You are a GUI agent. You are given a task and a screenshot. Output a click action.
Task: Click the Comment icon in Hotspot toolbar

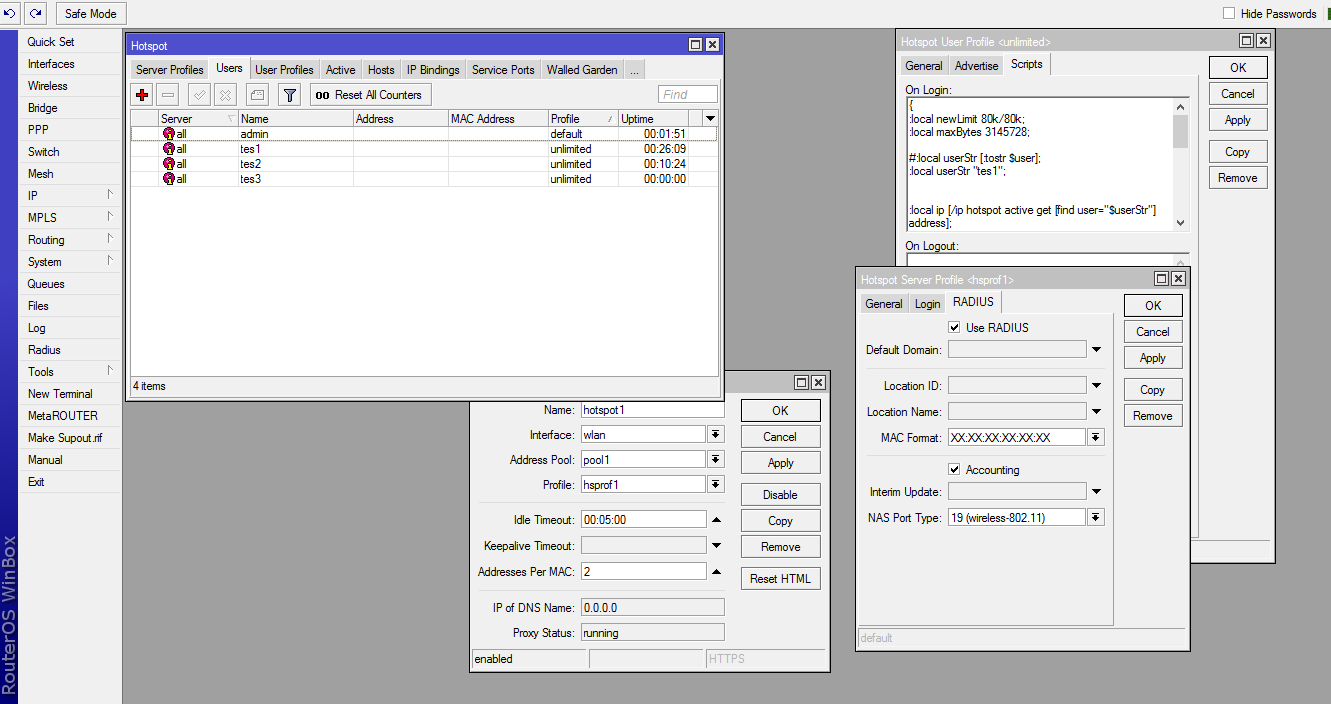257,95
